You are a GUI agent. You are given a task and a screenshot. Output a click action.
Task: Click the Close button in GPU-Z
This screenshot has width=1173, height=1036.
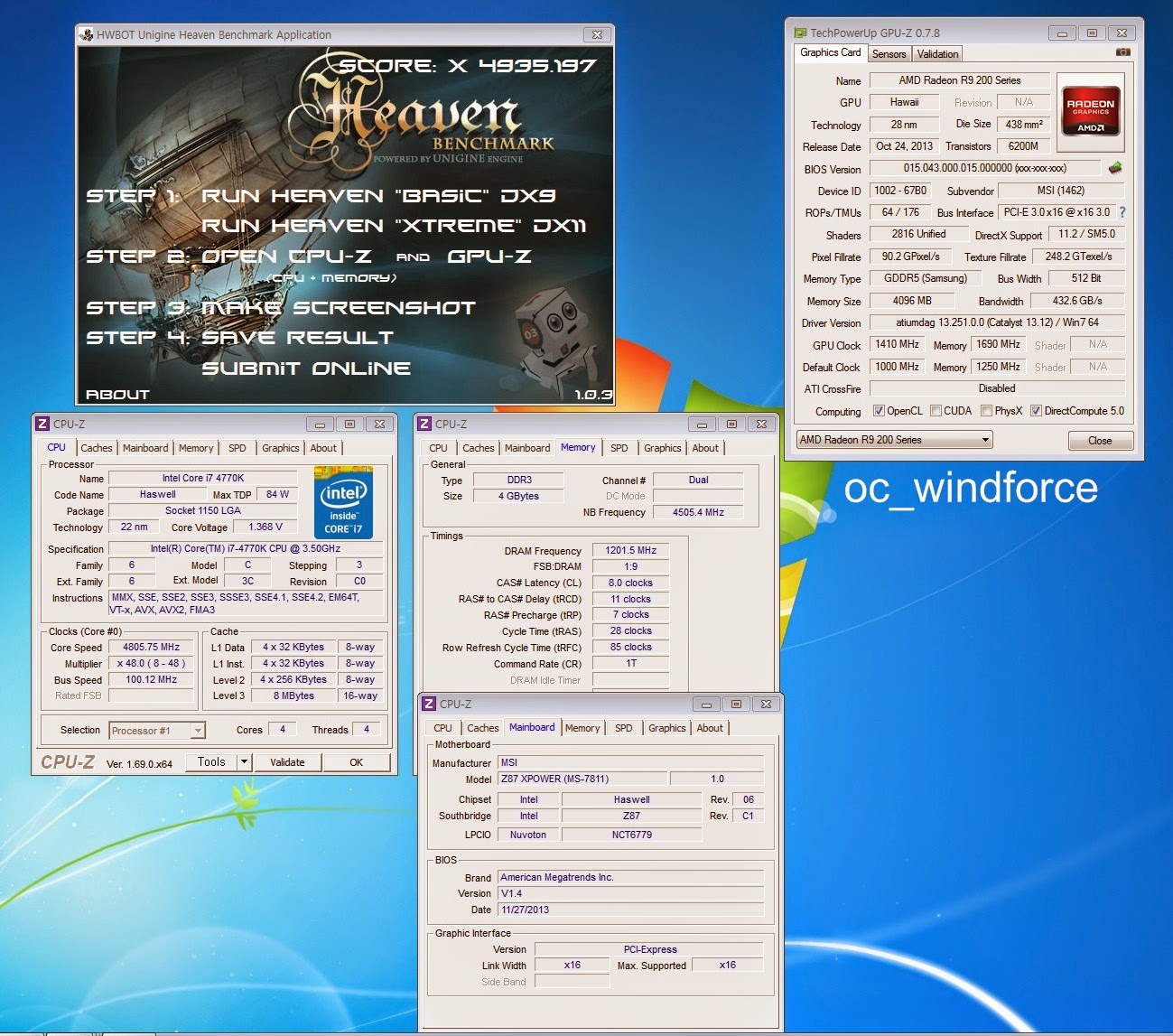click(x=1100, y=441)
